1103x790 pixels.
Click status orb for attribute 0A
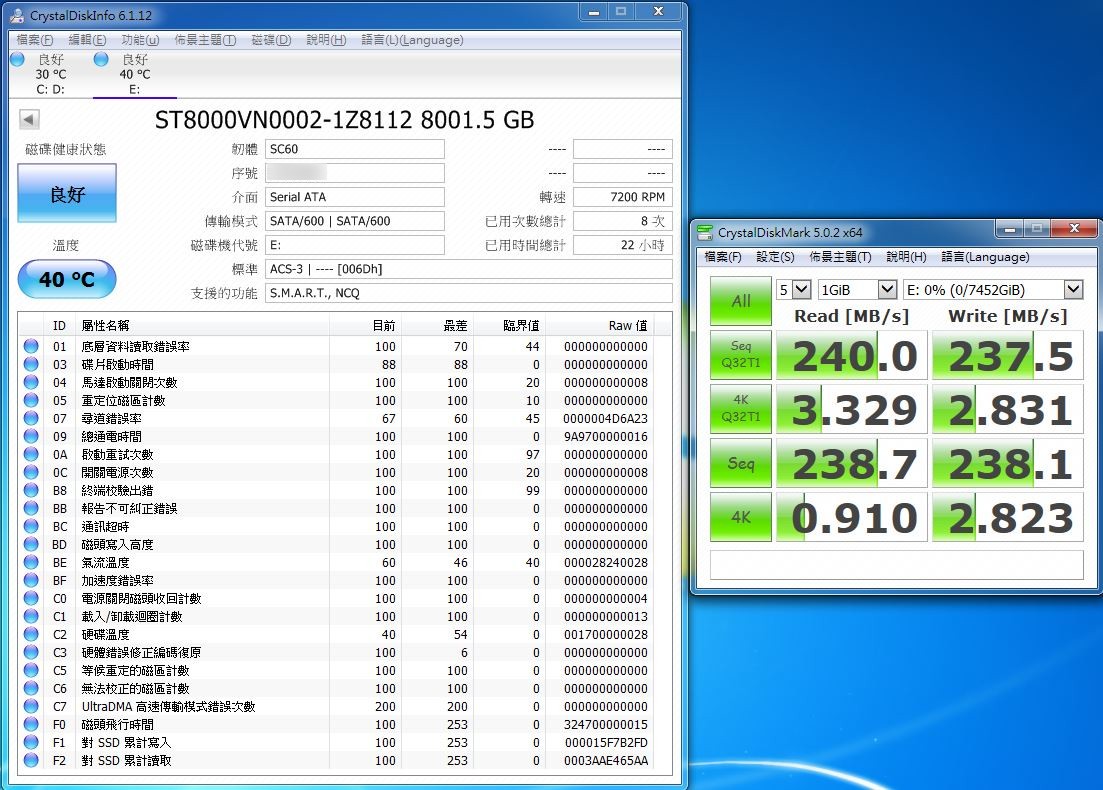coord(31,454)
